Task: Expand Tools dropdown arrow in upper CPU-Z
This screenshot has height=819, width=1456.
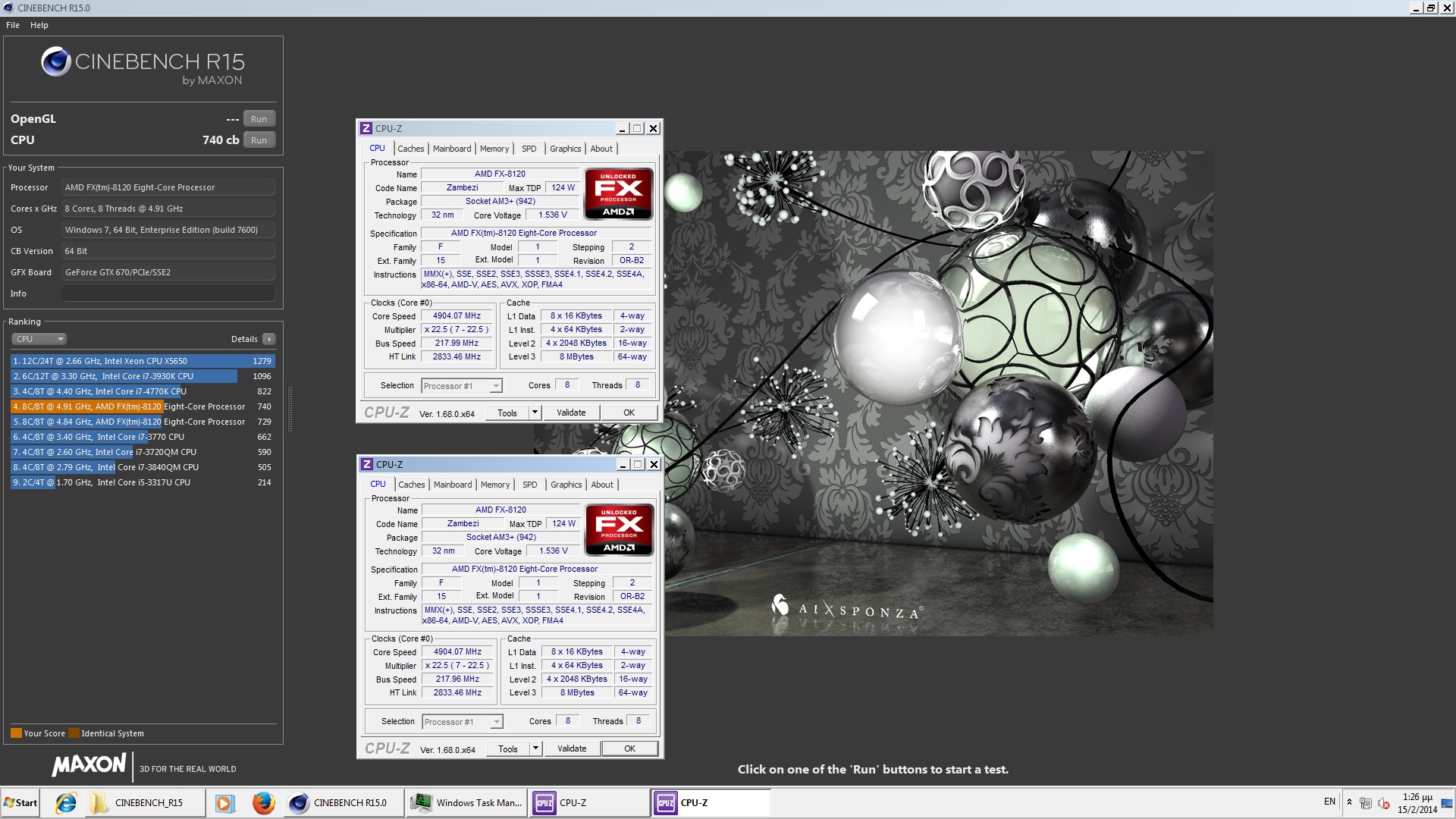Action: 535,413
